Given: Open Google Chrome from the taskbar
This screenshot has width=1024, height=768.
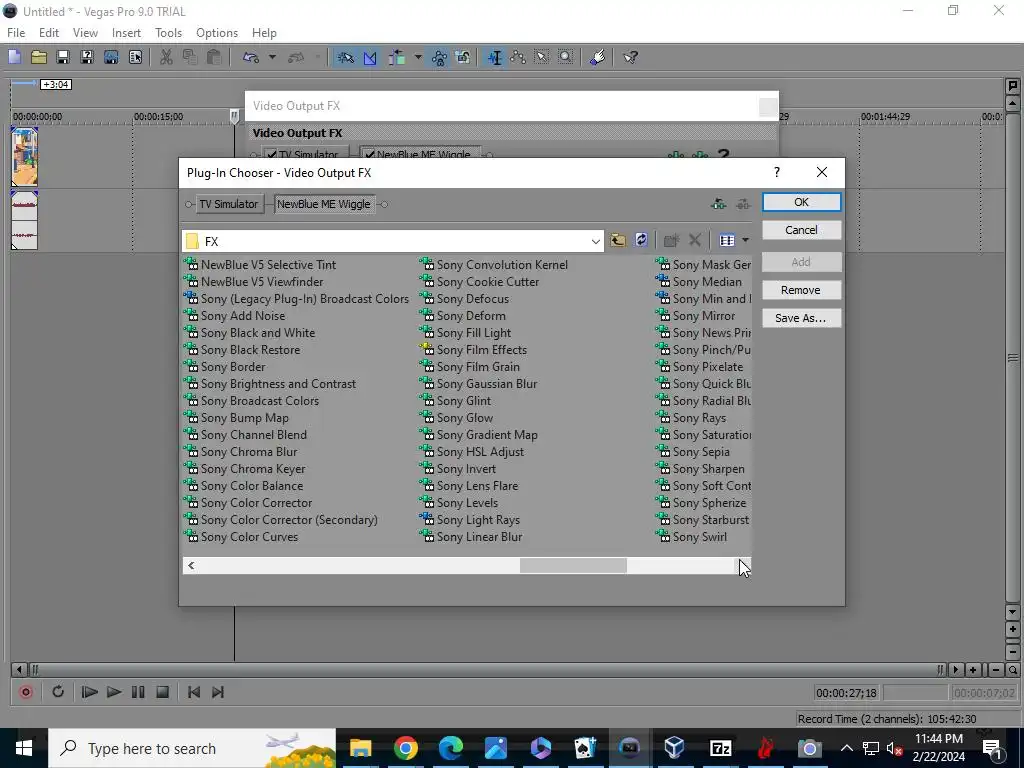Looking at the screenshot, I should [x=406, y=748].
